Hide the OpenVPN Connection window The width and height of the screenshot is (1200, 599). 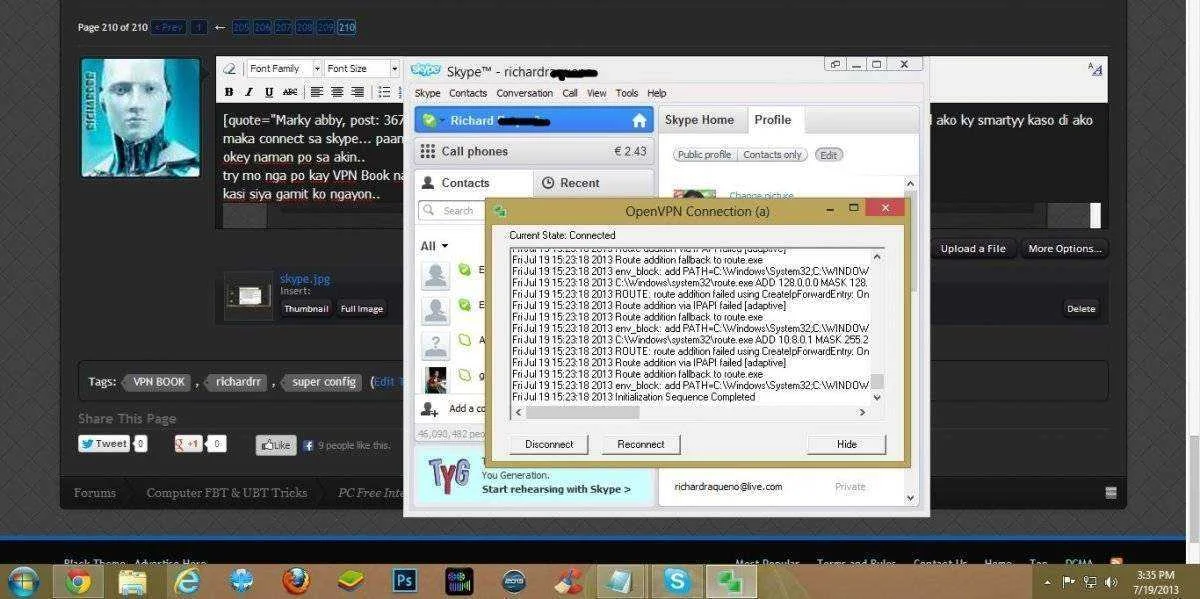[847, 444]
